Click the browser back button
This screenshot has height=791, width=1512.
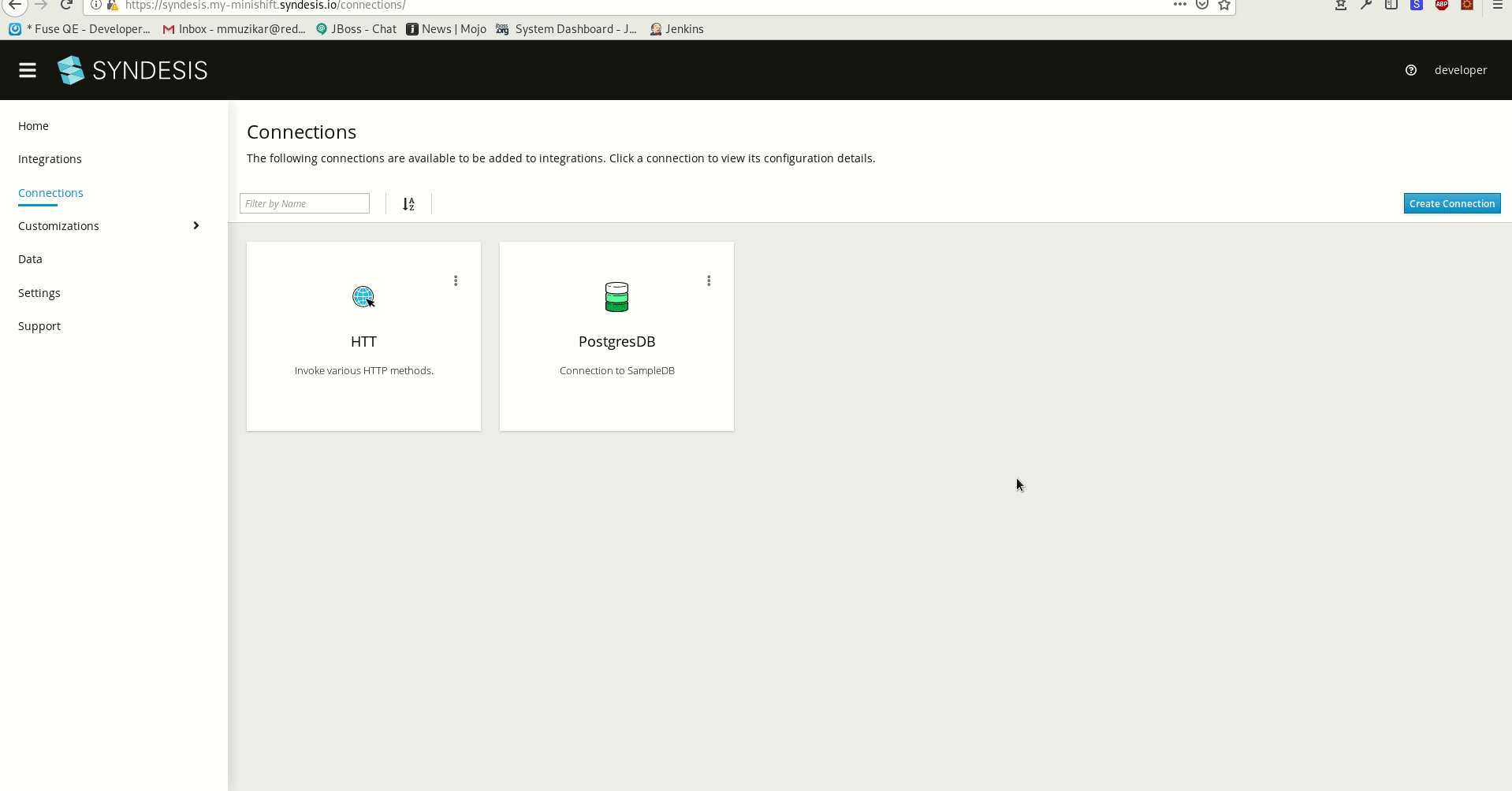pyautogui.click(x=15, y=5)
